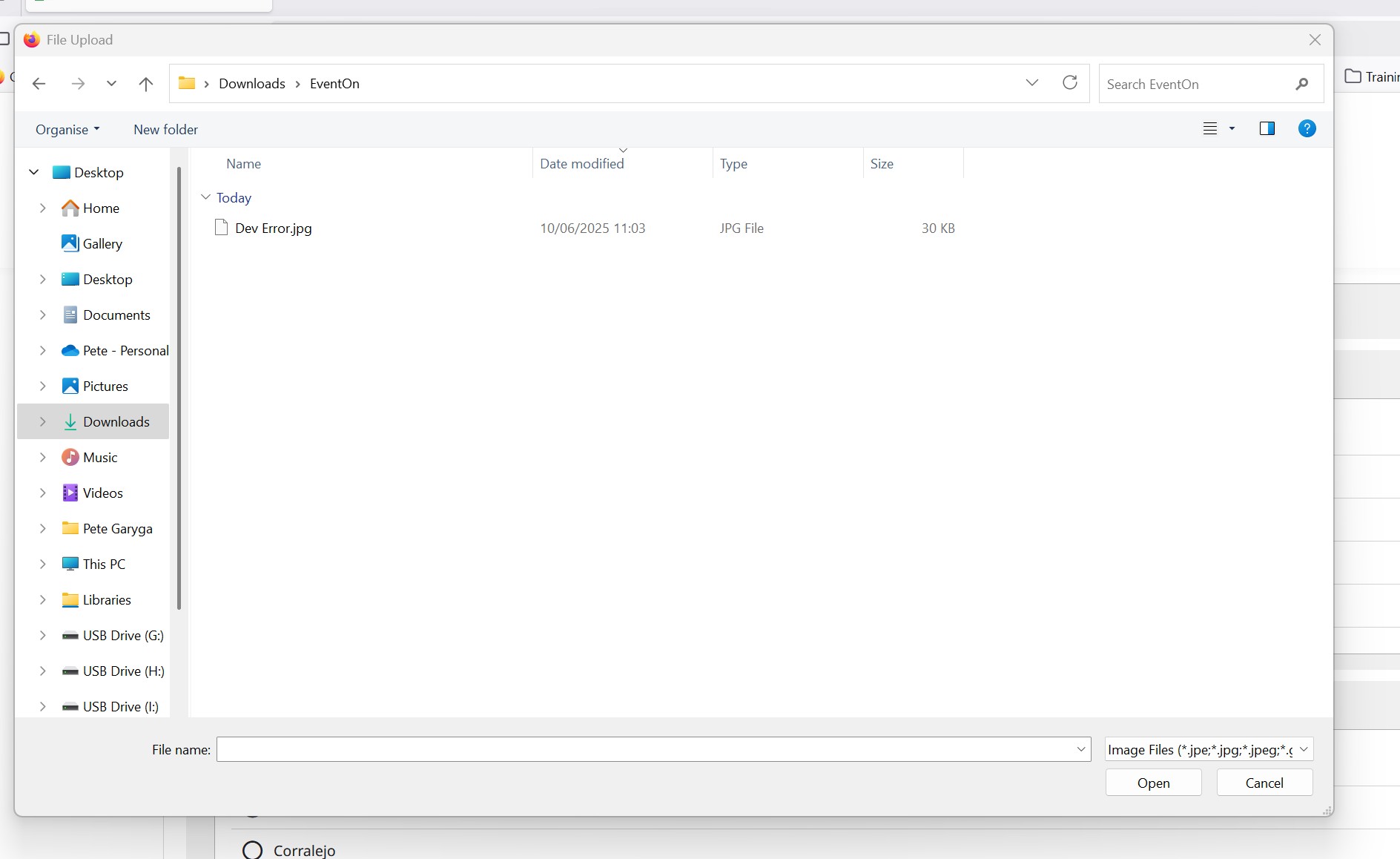Toggle the preview pane icon

pos(1267,129)
